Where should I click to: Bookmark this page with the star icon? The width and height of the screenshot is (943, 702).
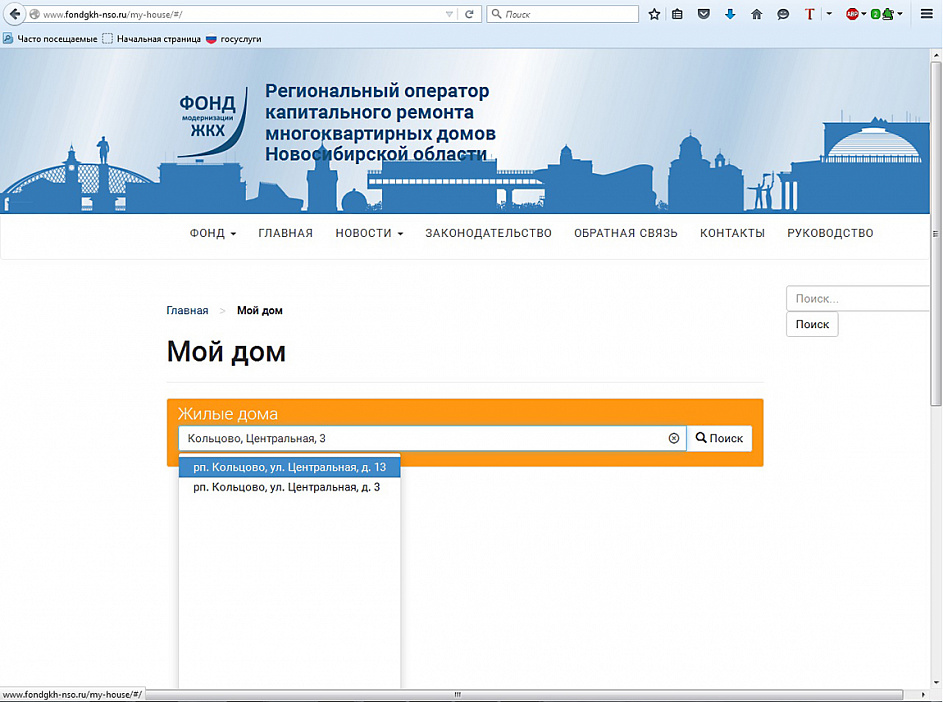pos(654,14)
